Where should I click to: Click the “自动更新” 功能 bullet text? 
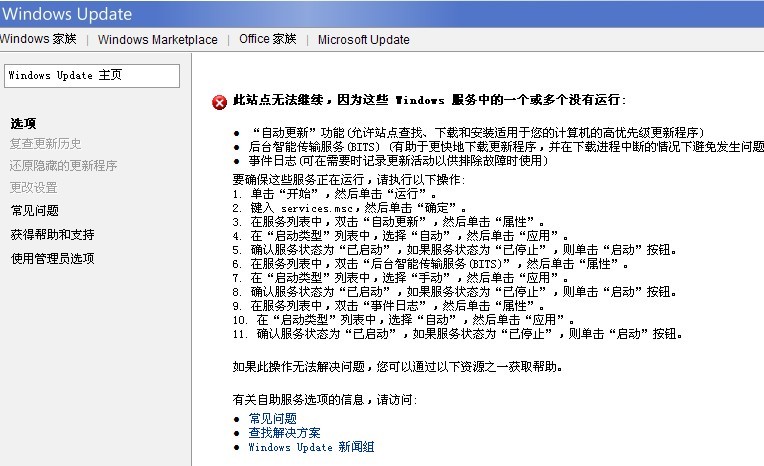point(477,133)
